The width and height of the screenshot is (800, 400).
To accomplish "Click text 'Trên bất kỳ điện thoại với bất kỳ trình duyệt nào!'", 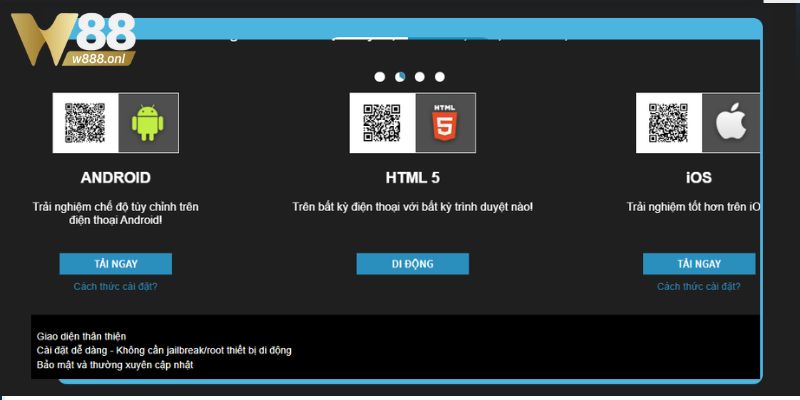I will coord(413,207).
